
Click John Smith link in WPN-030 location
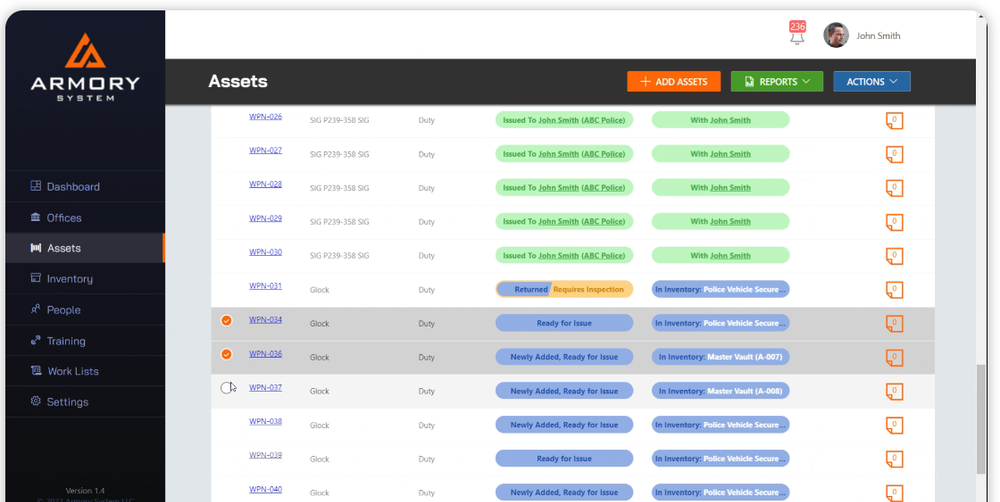[730, 255]
